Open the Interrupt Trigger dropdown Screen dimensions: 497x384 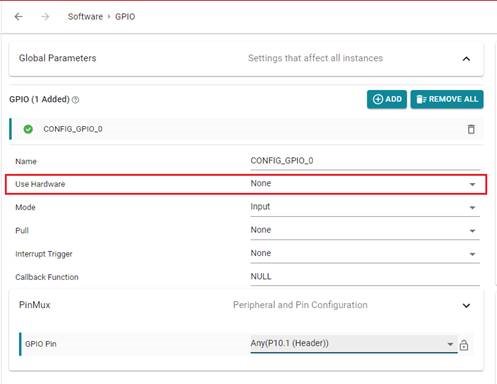pos(365,254)
